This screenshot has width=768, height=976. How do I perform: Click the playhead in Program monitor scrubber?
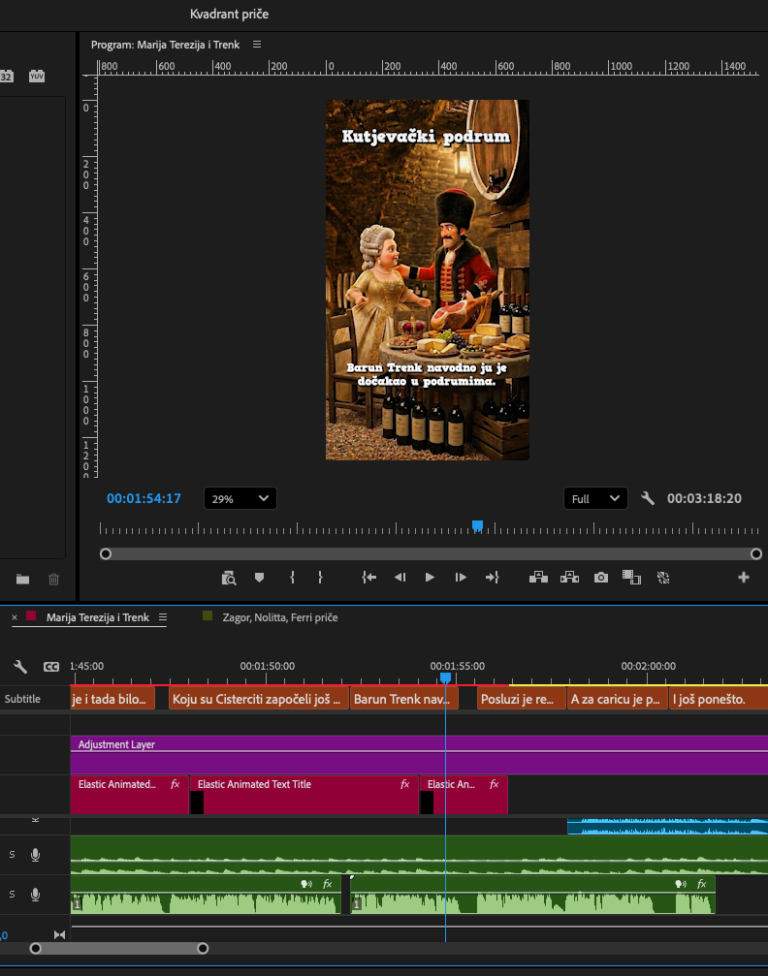point(477,526)
